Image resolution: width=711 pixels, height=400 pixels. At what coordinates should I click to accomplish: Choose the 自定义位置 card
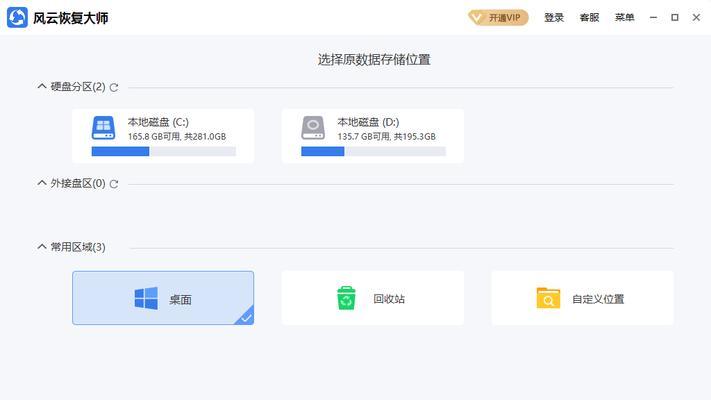(x=583, y=298)
